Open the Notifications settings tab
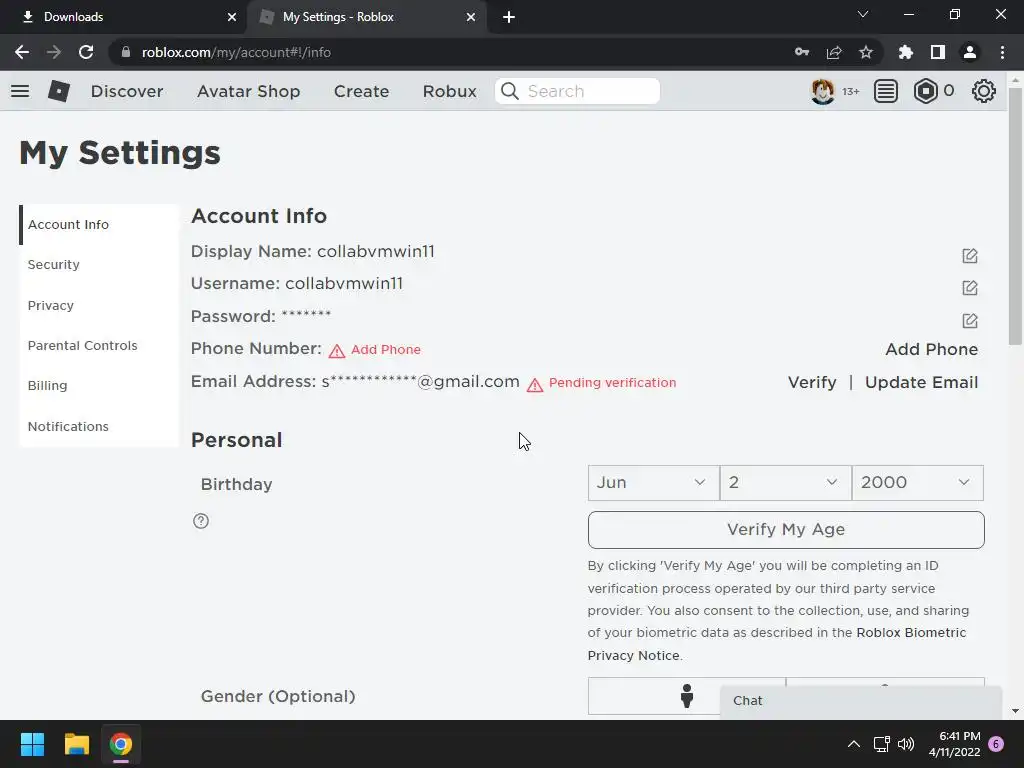Image resolution: width=1024 pixels, height=768 pixels. 99,426
